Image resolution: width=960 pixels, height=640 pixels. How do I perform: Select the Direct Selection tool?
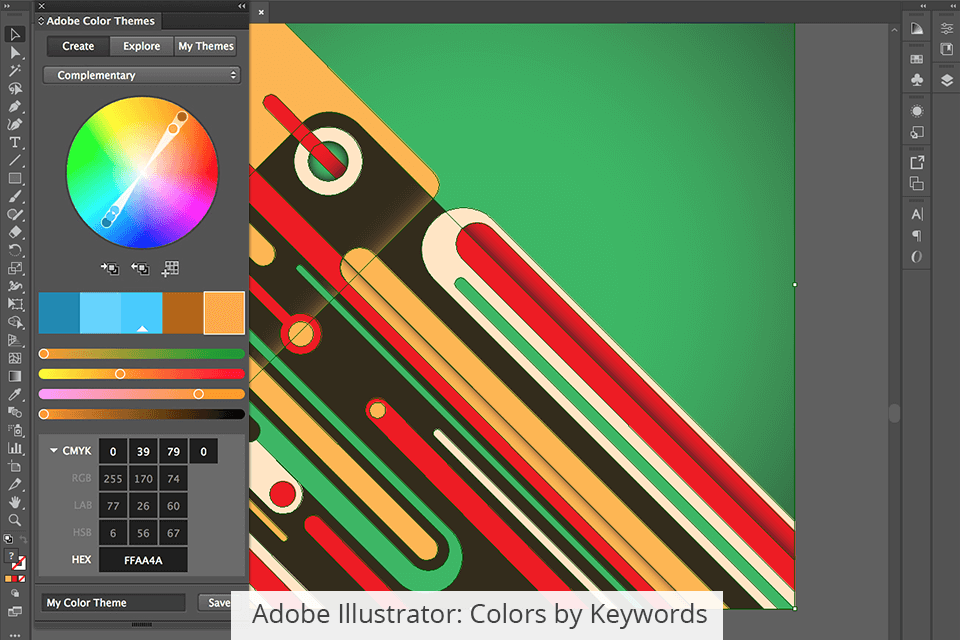(x=15, y=53)
